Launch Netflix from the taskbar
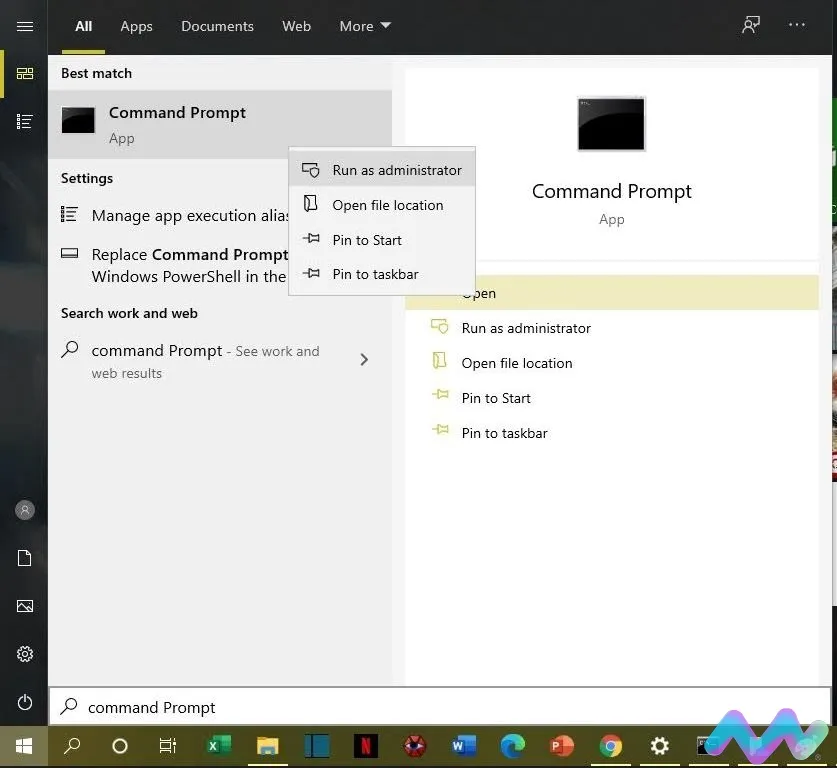 [x=365, y=746]
